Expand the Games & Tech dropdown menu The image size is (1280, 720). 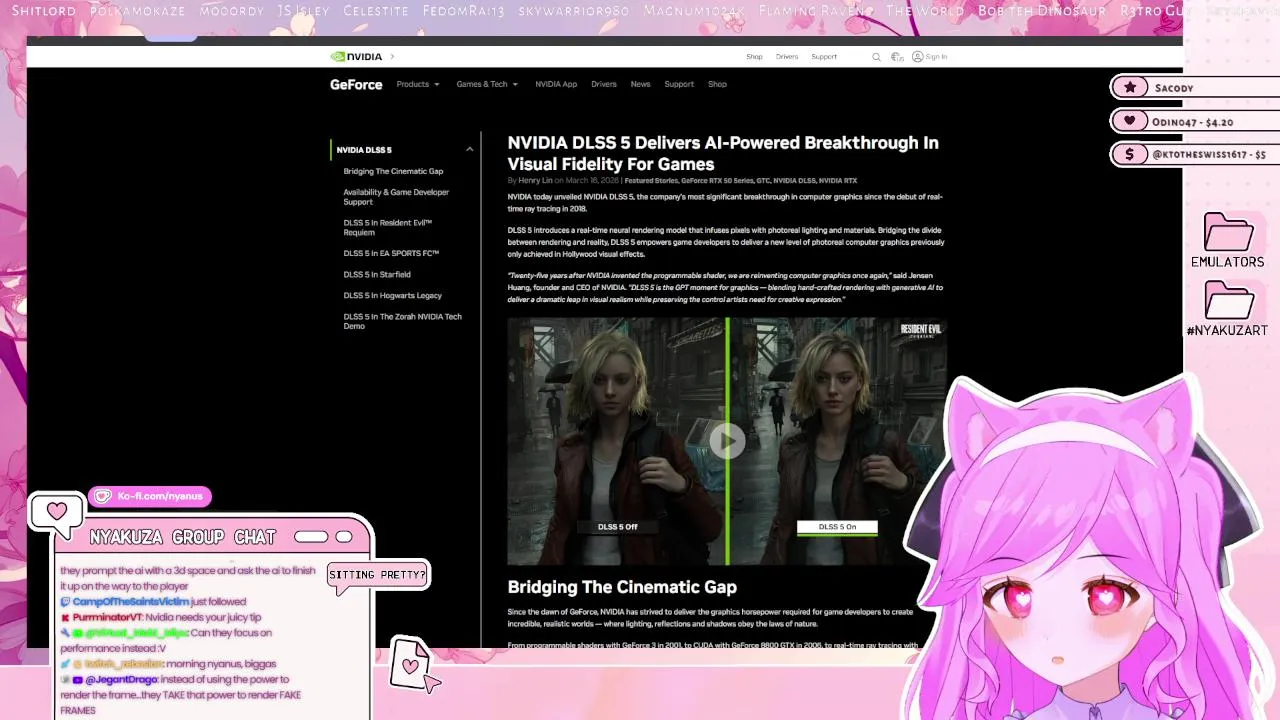pos(487,84)
